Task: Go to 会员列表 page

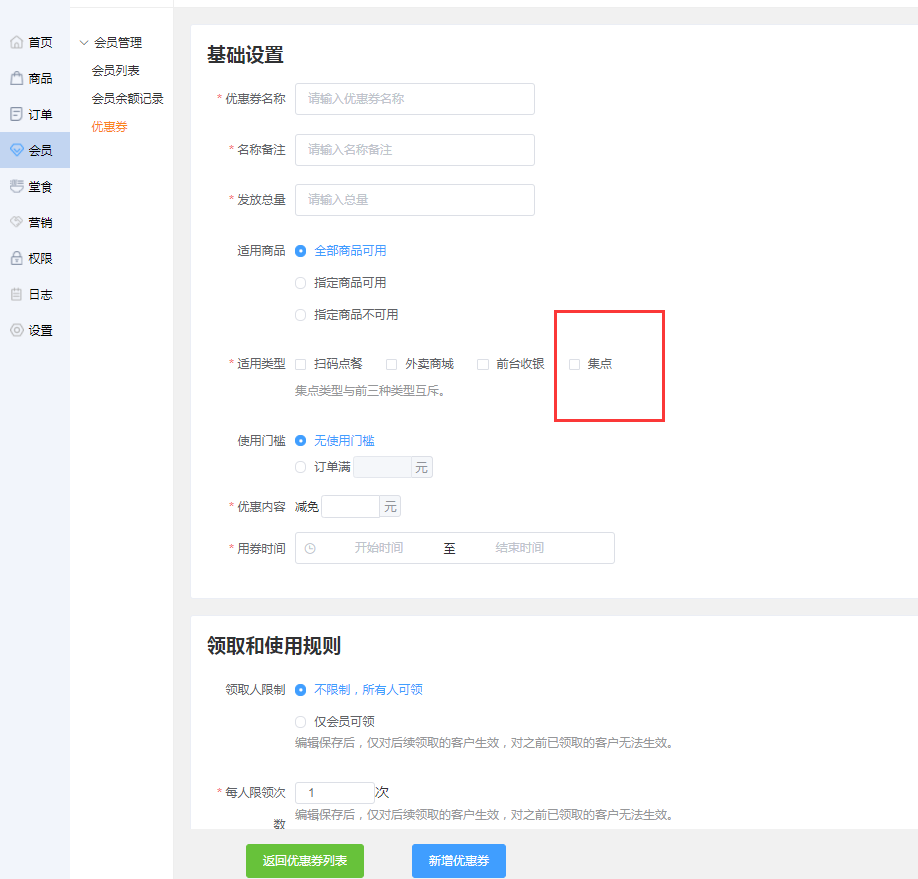Action: 115,70
